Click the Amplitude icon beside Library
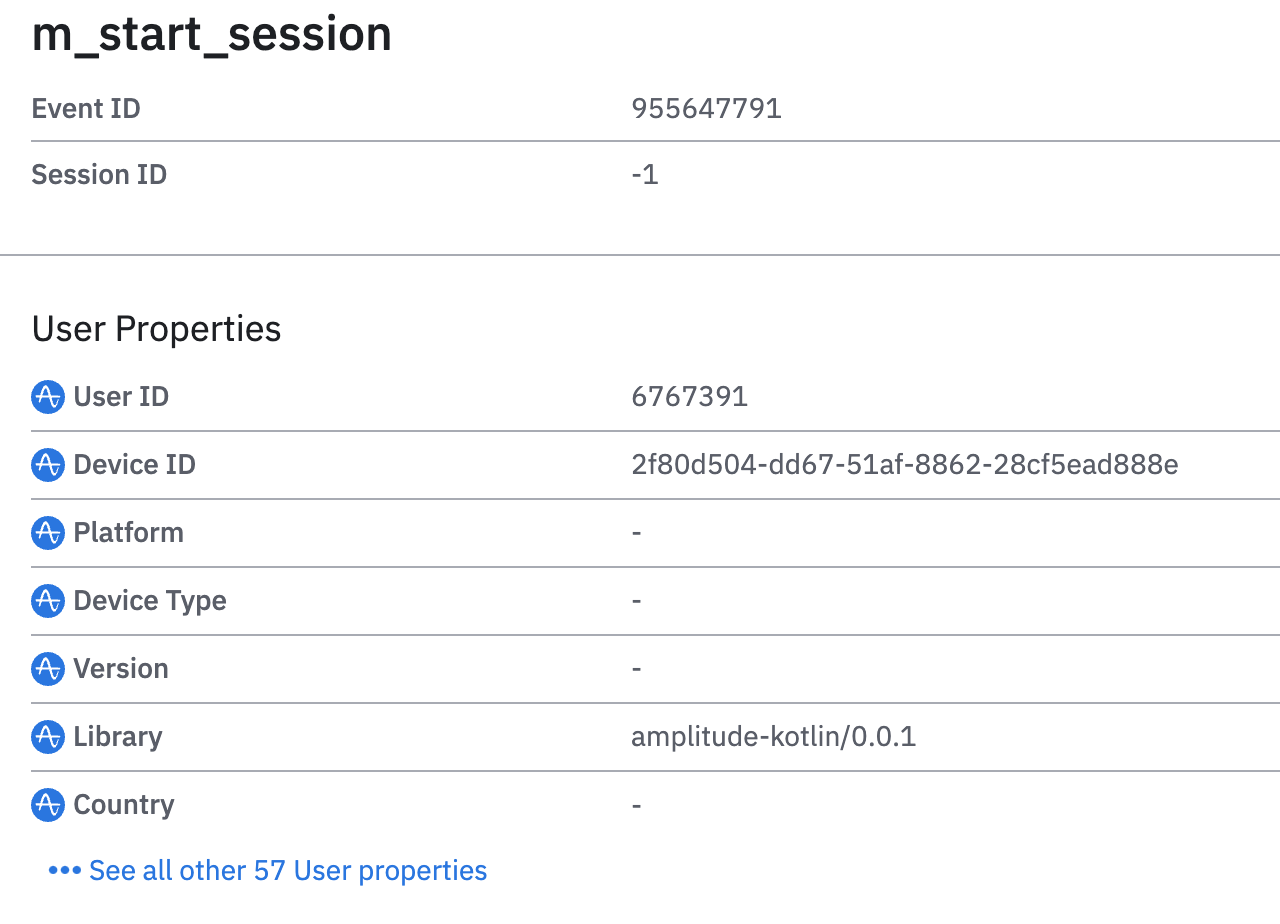This screenshot has height=924, width=1280. click(x=47, y=737)
